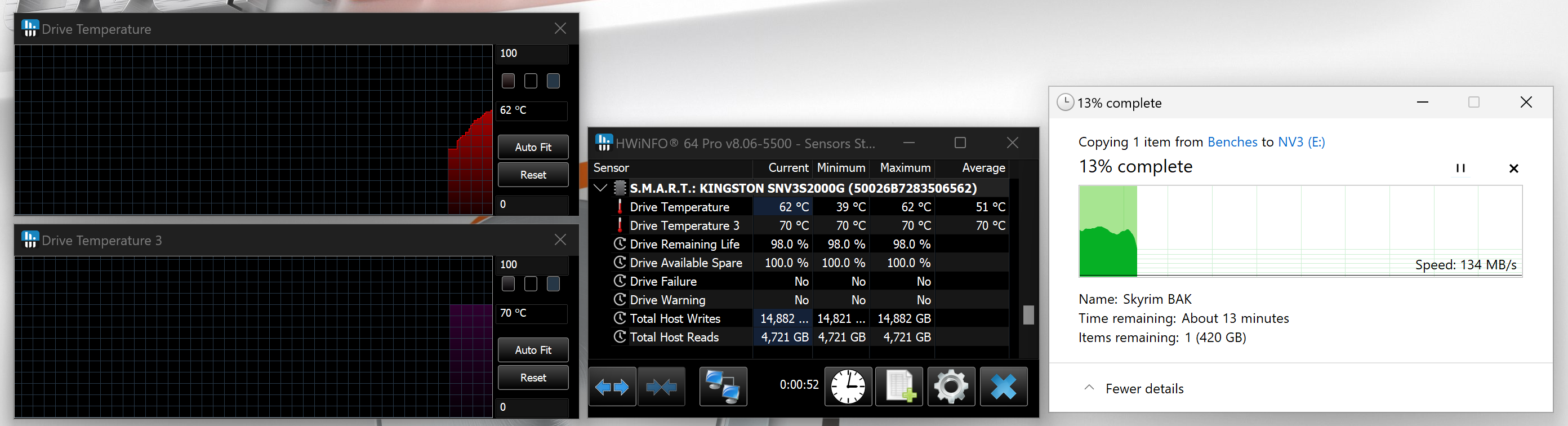Screen dimensions: 1568x426
Task: Click the clock reset-timer icon in HWiNFO
Action: (x=848, y=387)
